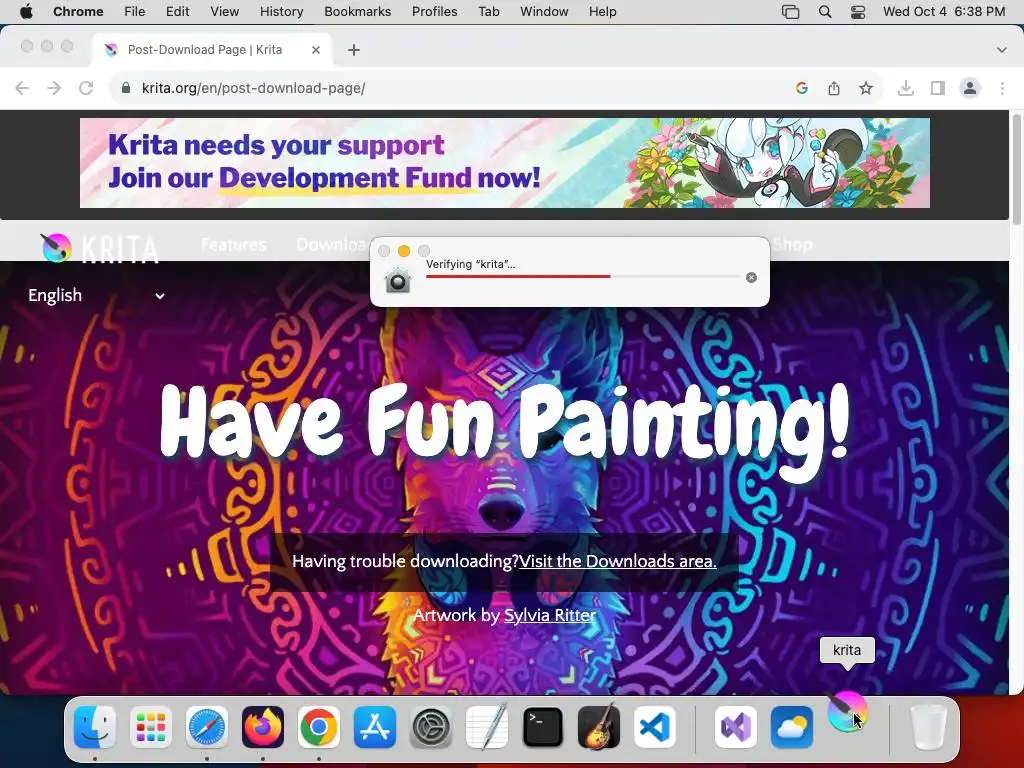This screenshot has width=1024, height=768.
Task: Open the Sylvia Ritter artist link
Action: click(x=550, y=615)
